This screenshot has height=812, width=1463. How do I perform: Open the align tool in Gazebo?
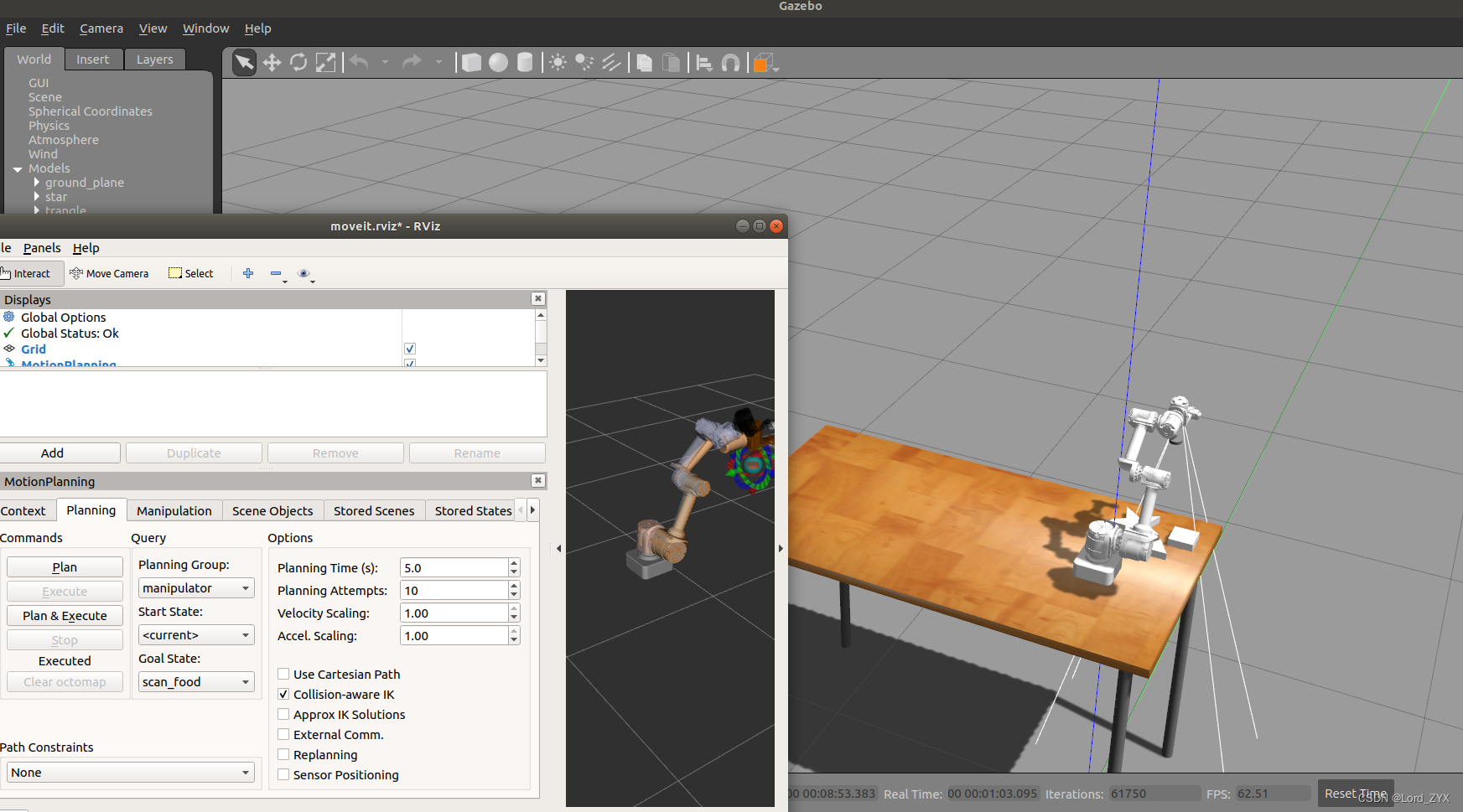click(704, 63)
